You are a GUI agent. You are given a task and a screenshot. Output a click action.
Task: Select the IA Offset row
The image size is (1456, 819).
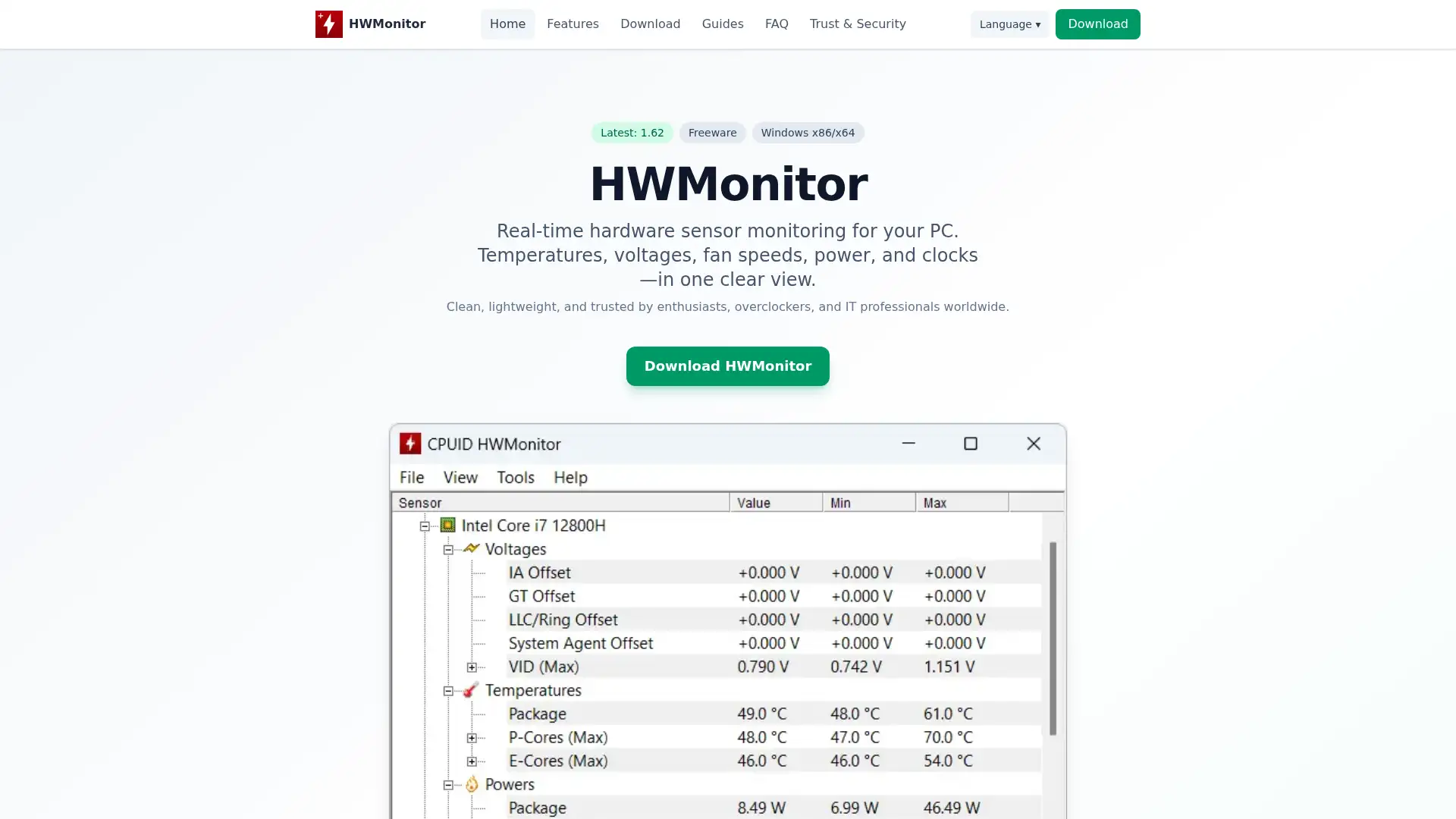click(x=773, y=573)
